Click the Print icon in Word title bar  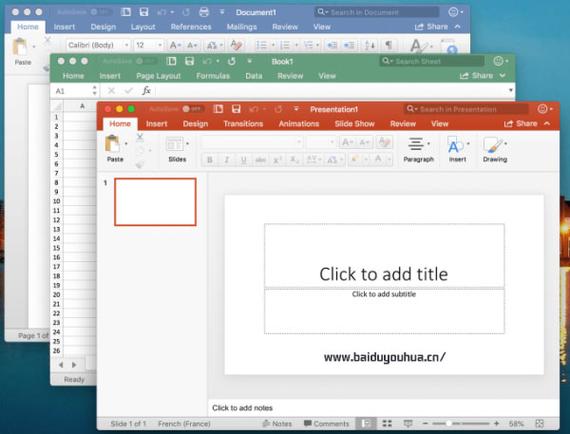tap(204, 12)
